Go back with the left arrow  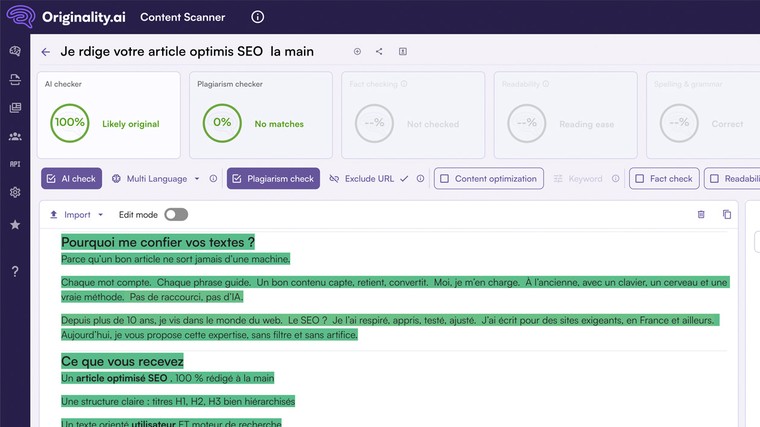coord(46,52)
